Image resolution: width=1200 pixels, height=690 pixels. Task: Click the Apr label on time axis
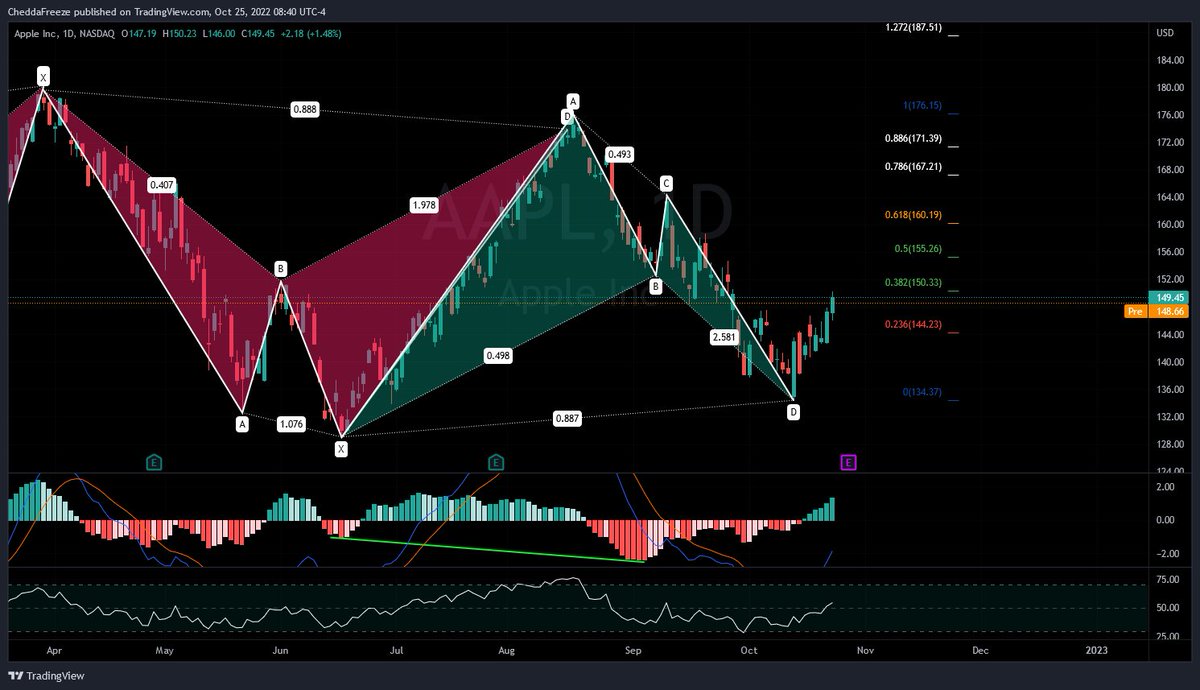(x=53, y=650)
